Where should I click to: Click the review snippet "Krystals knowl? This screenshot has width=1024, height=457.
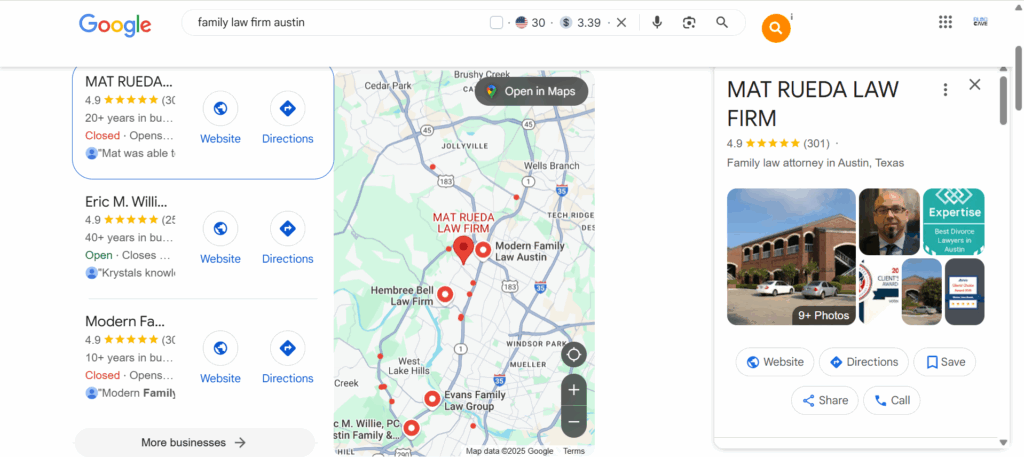(136, 273)
